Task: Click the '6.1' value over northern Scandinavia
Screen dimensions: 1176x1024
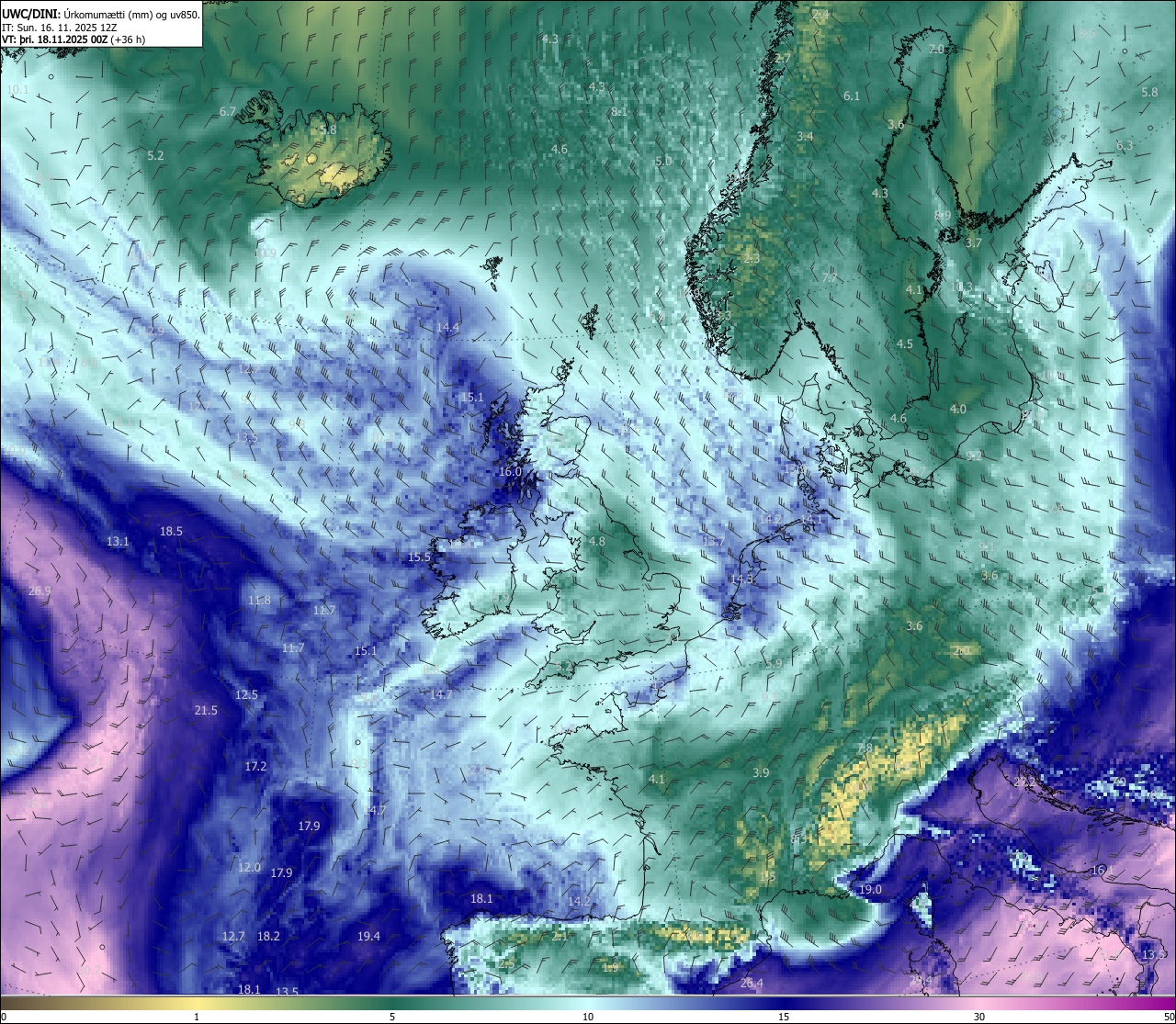Action: pyautogui.click(x=852, y=96)
